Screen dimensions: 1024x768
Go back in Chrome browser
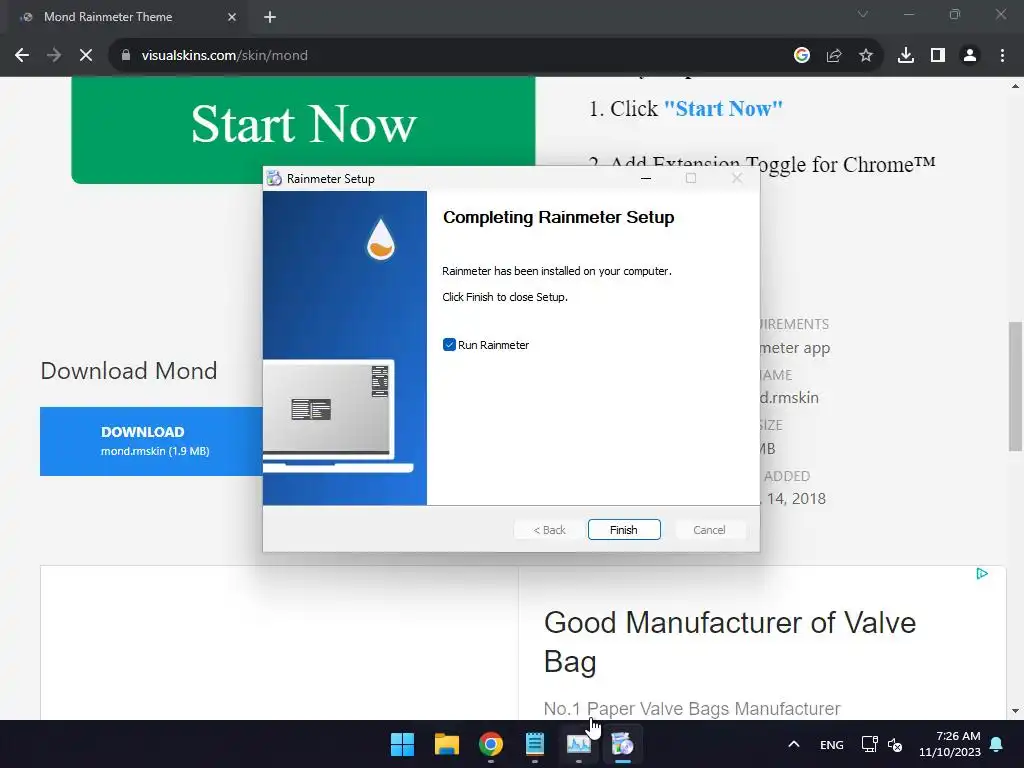click(22, 56)
